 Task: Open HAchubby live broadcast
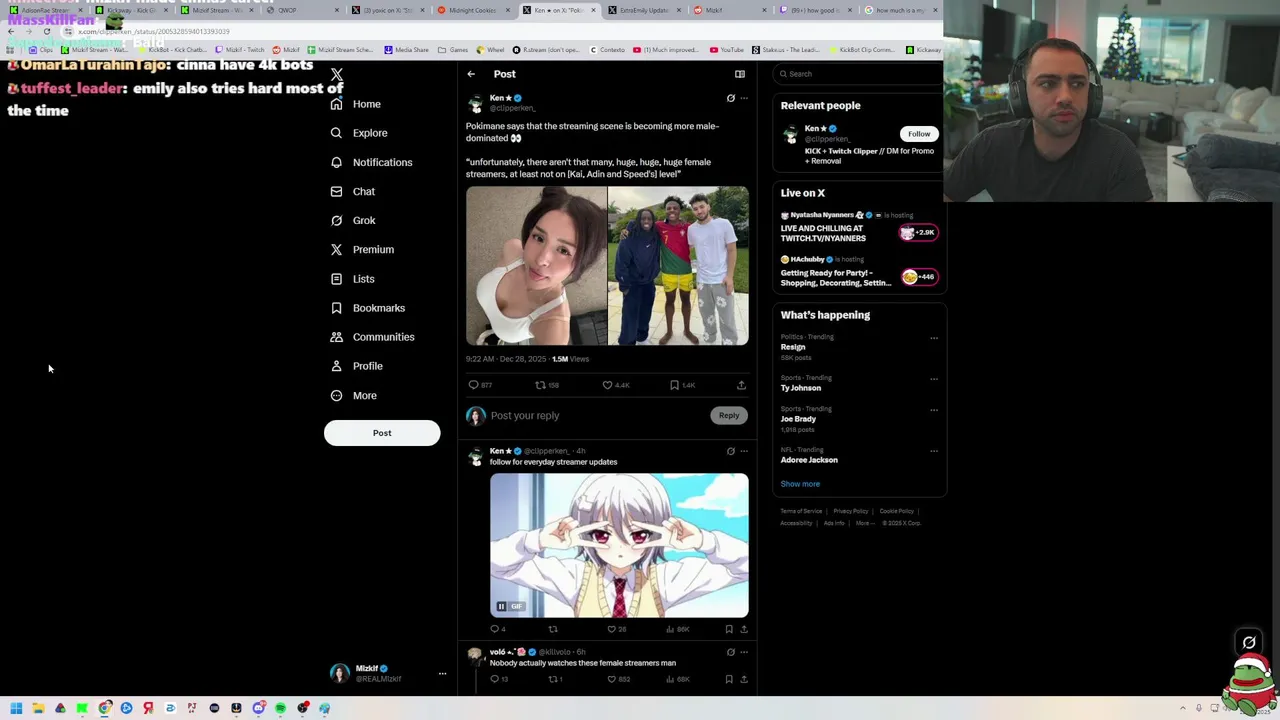(x=860, y=272)
